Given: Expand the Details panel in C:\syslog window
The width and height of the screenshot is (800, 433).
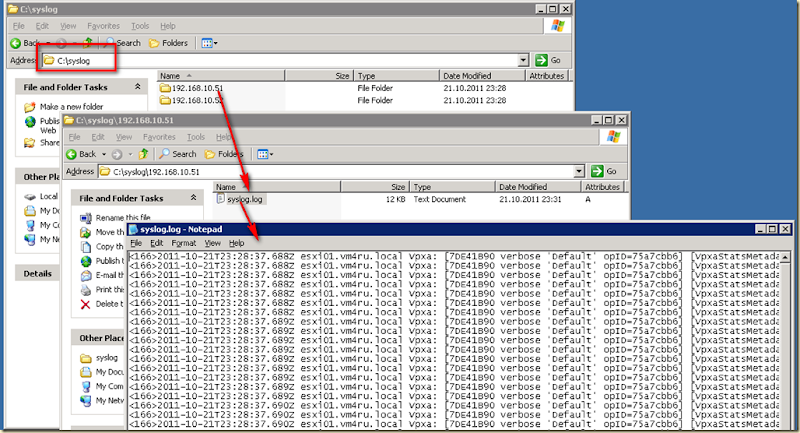Looking at the screenshot, I should point(38,274).
